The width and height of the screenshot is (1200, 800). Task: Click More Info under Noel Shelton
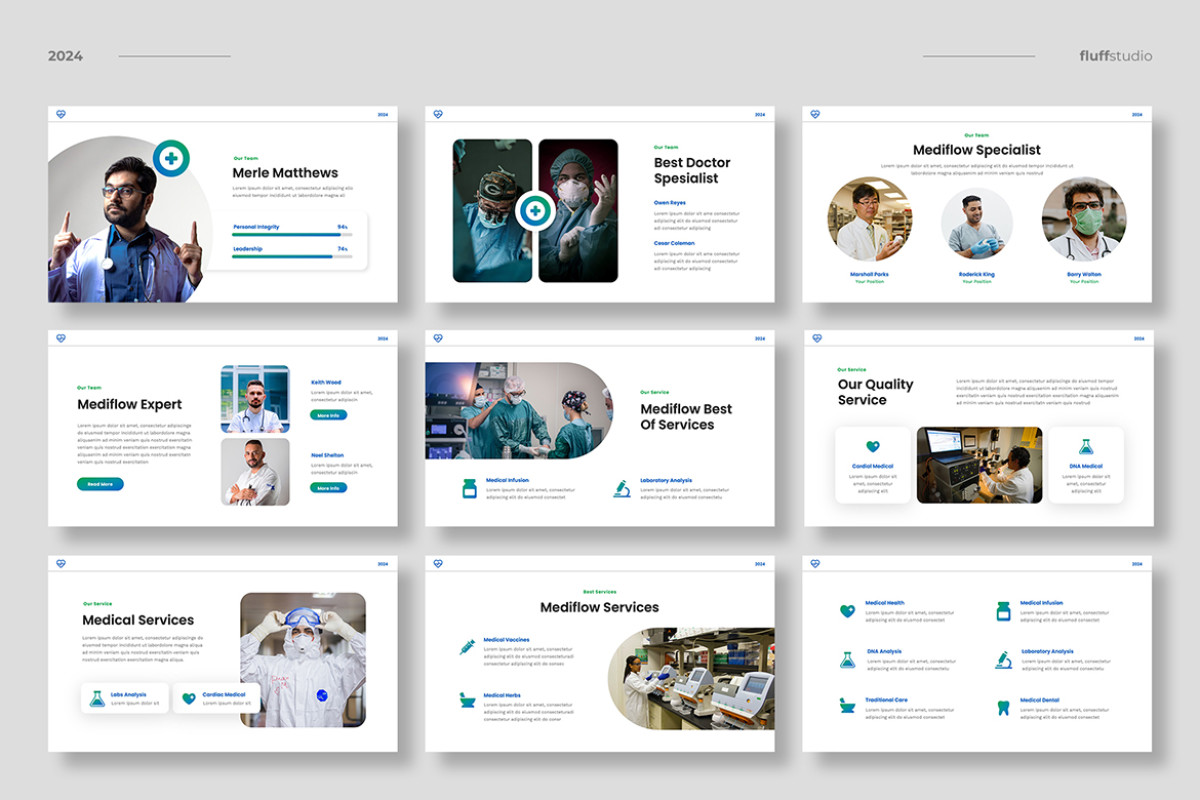coord(330,487)
